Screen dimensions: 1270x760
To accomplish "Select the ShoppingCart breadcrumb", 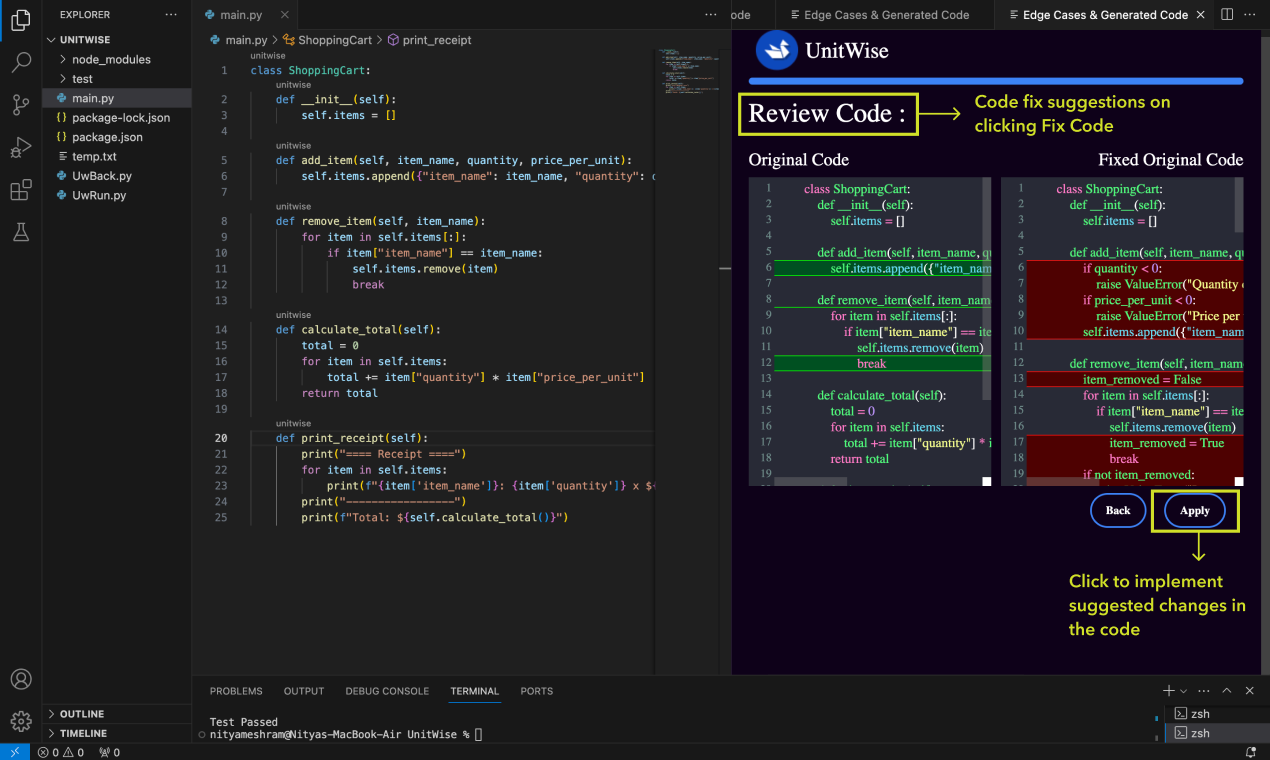I will [x=328, y=40].
